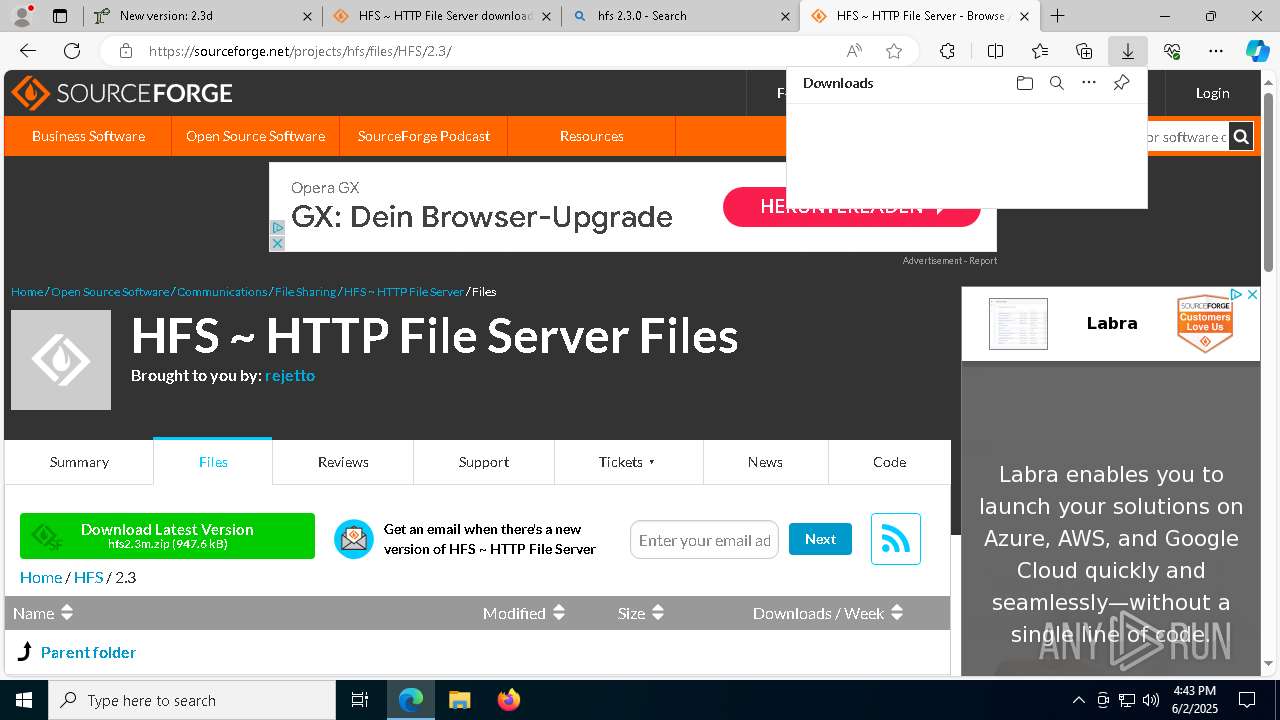Image resolution: width=1280 pixels, height=720 pixels.
Task: Sort files by Name column
Action: tap(43, 613)
